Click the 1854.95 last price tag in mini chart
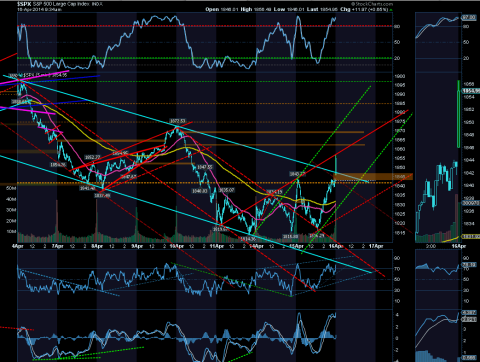The width and height of the screenshot is (480, 362). coord(471,91)
